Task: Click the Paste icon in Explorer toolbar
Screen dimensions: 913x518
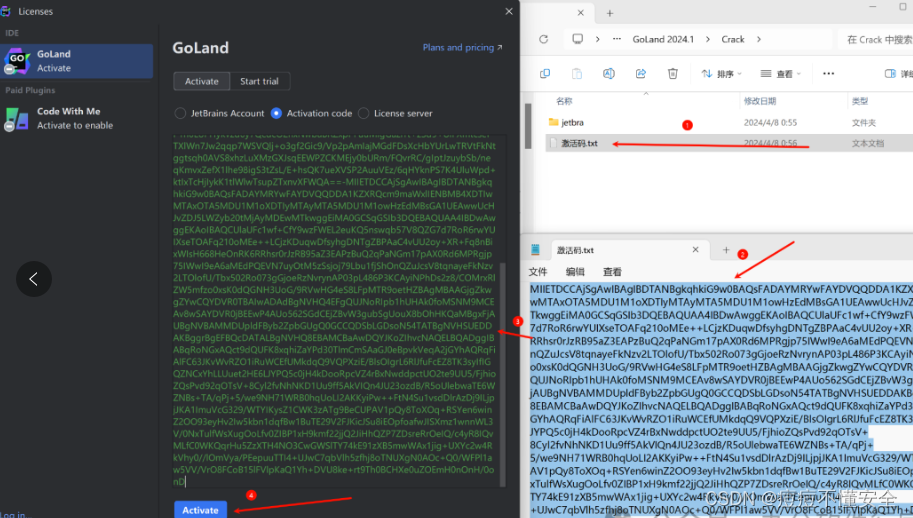Action: 576,73
